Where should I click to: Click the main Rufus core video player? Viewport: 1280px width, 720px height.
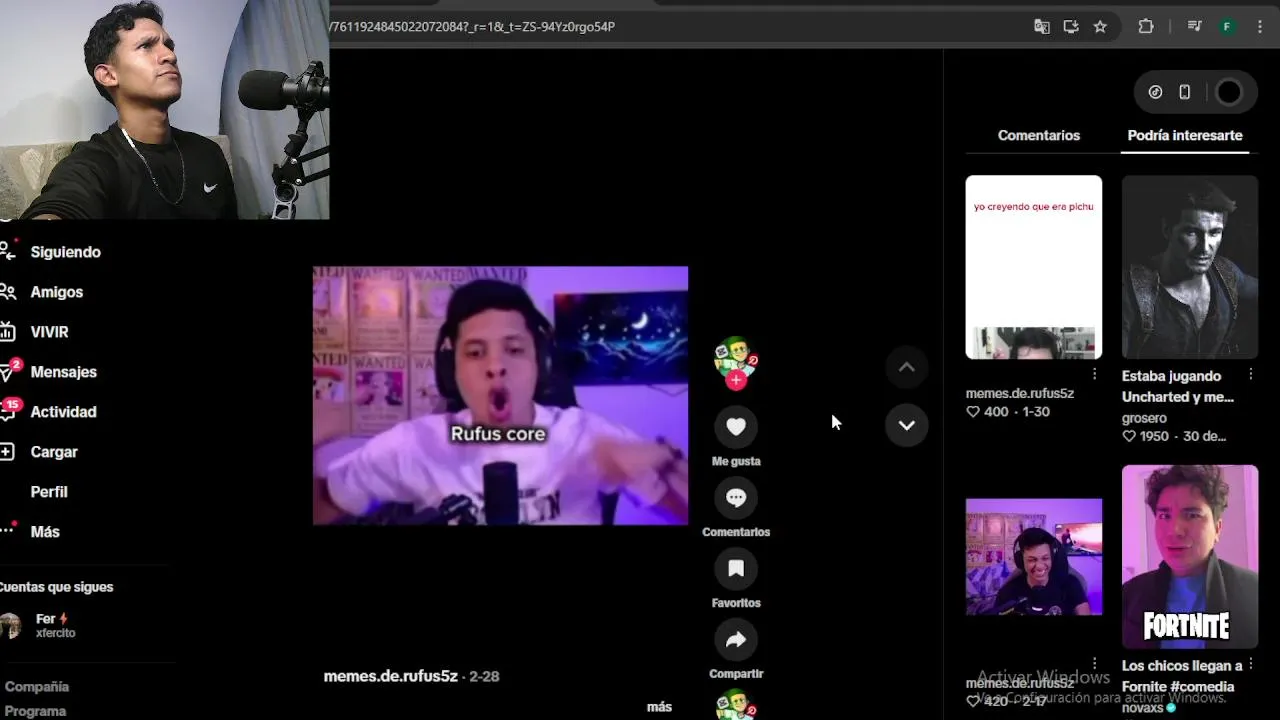[x=500, y=395]
